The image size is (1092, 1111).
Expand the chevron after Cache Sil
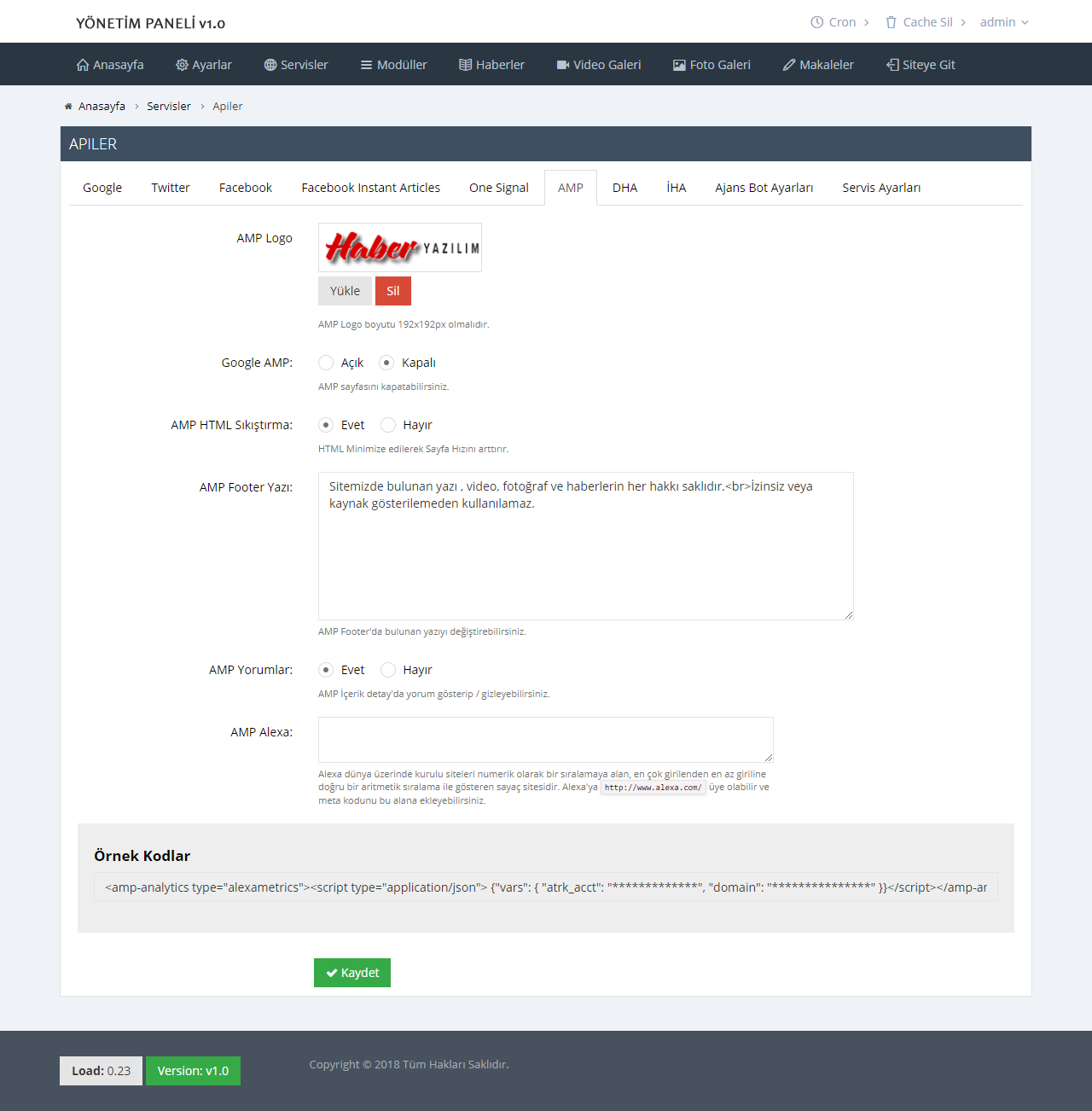[963, 22]
